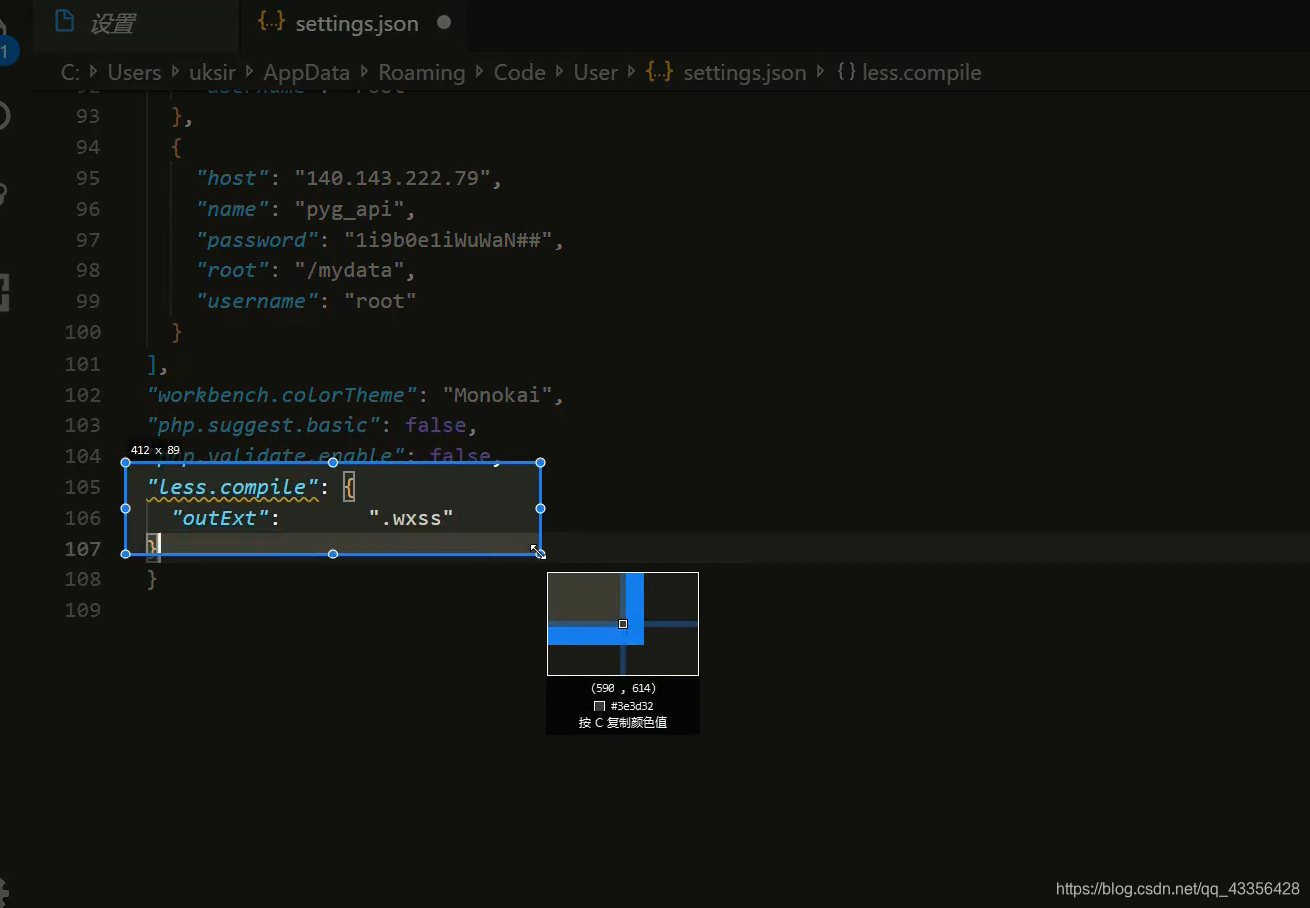
Task: Click the color value #3e3d32 in magnifier
Action: 632,706
